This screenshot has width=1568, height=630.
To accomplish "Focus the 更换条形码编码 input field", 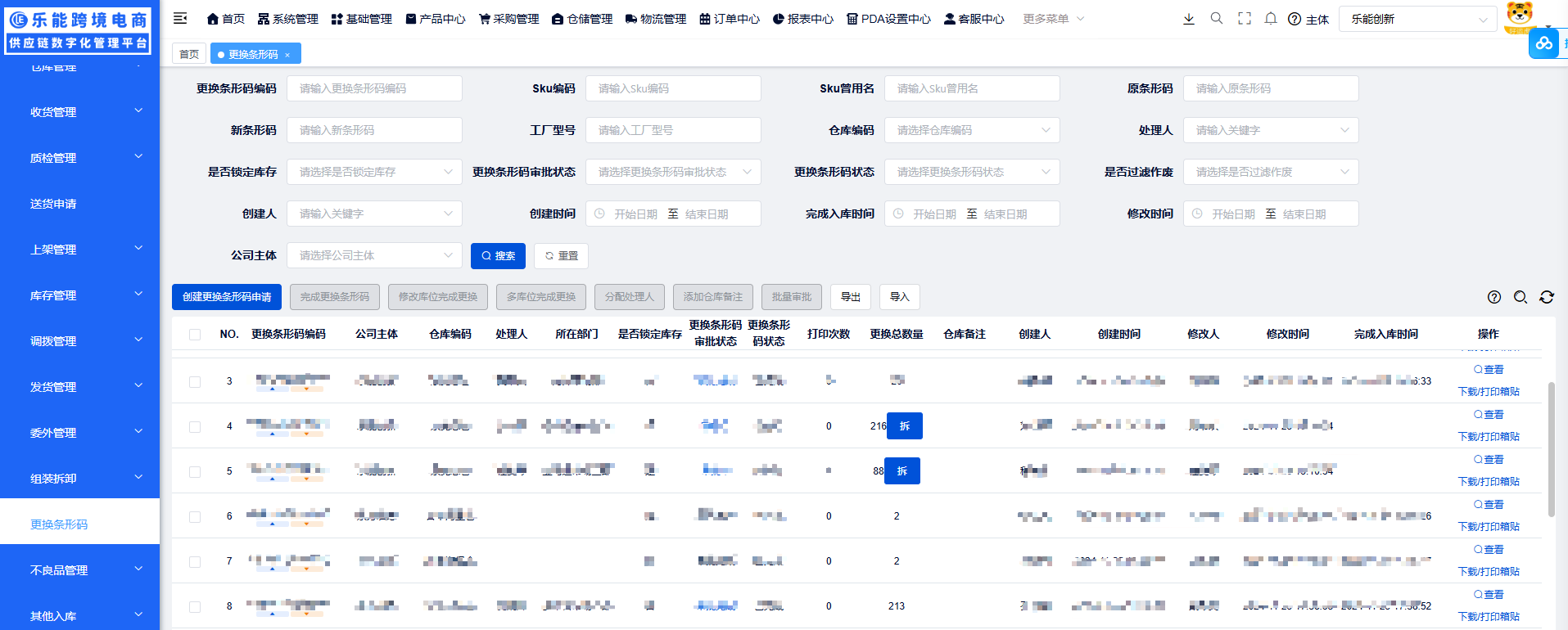I will [374, 88].
